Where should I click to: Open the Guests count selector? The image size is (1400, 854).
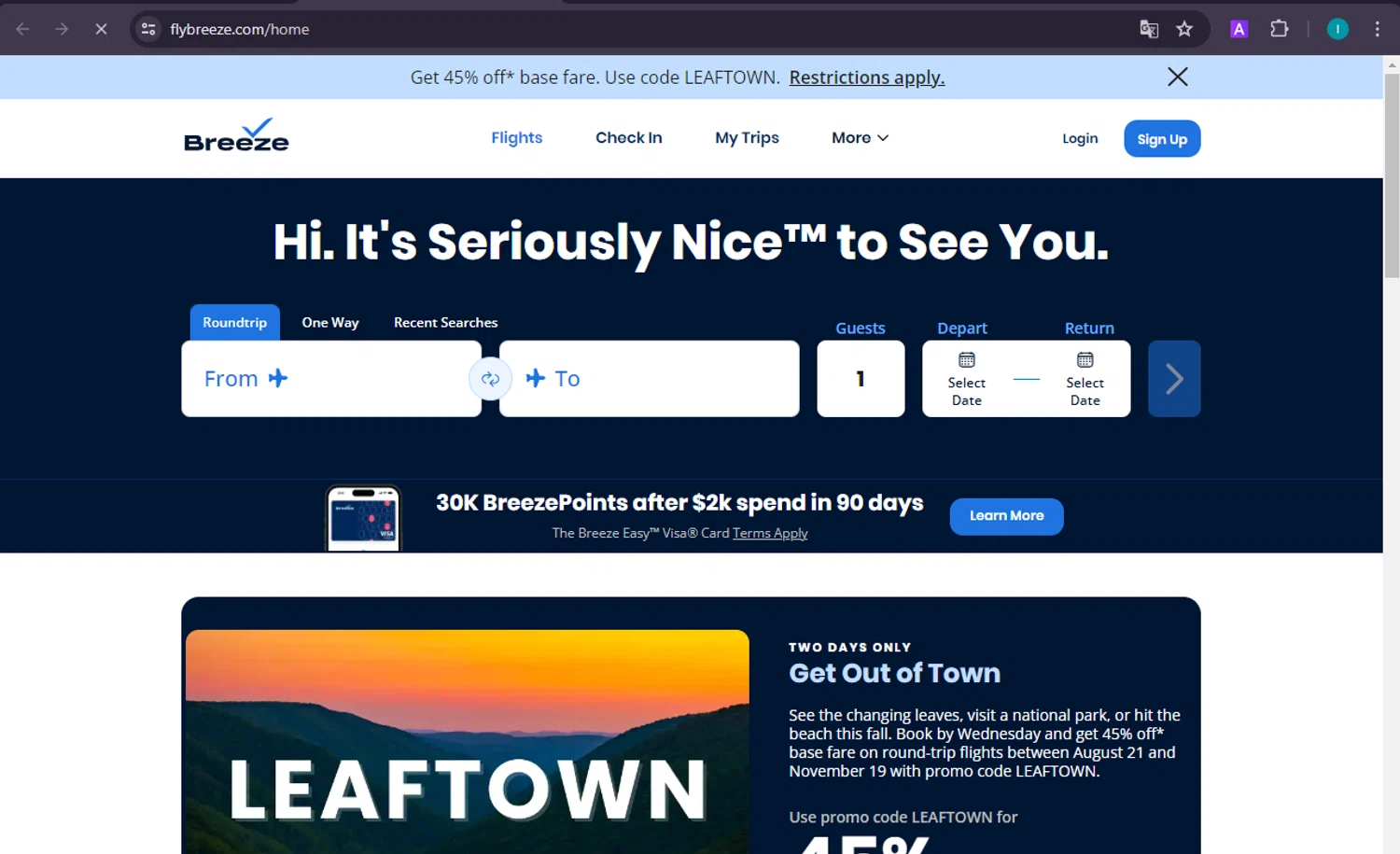[861, 379]
